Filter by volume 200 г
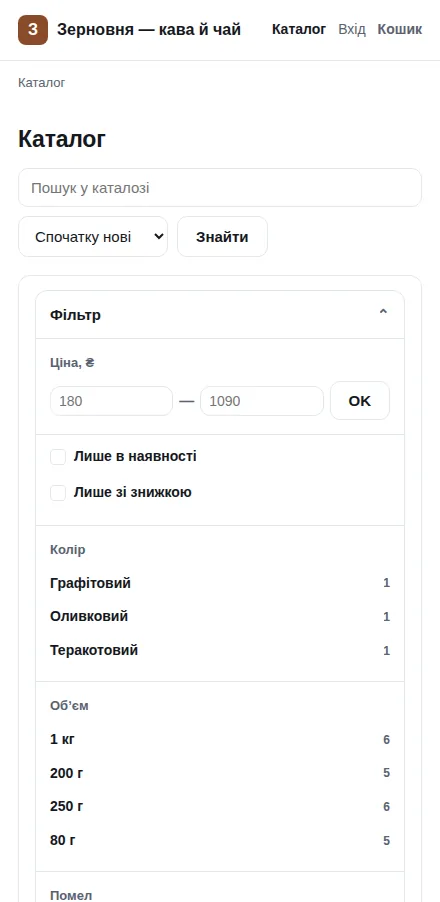The width and height of the screenshot is (440, 902). tap(220, 773)
